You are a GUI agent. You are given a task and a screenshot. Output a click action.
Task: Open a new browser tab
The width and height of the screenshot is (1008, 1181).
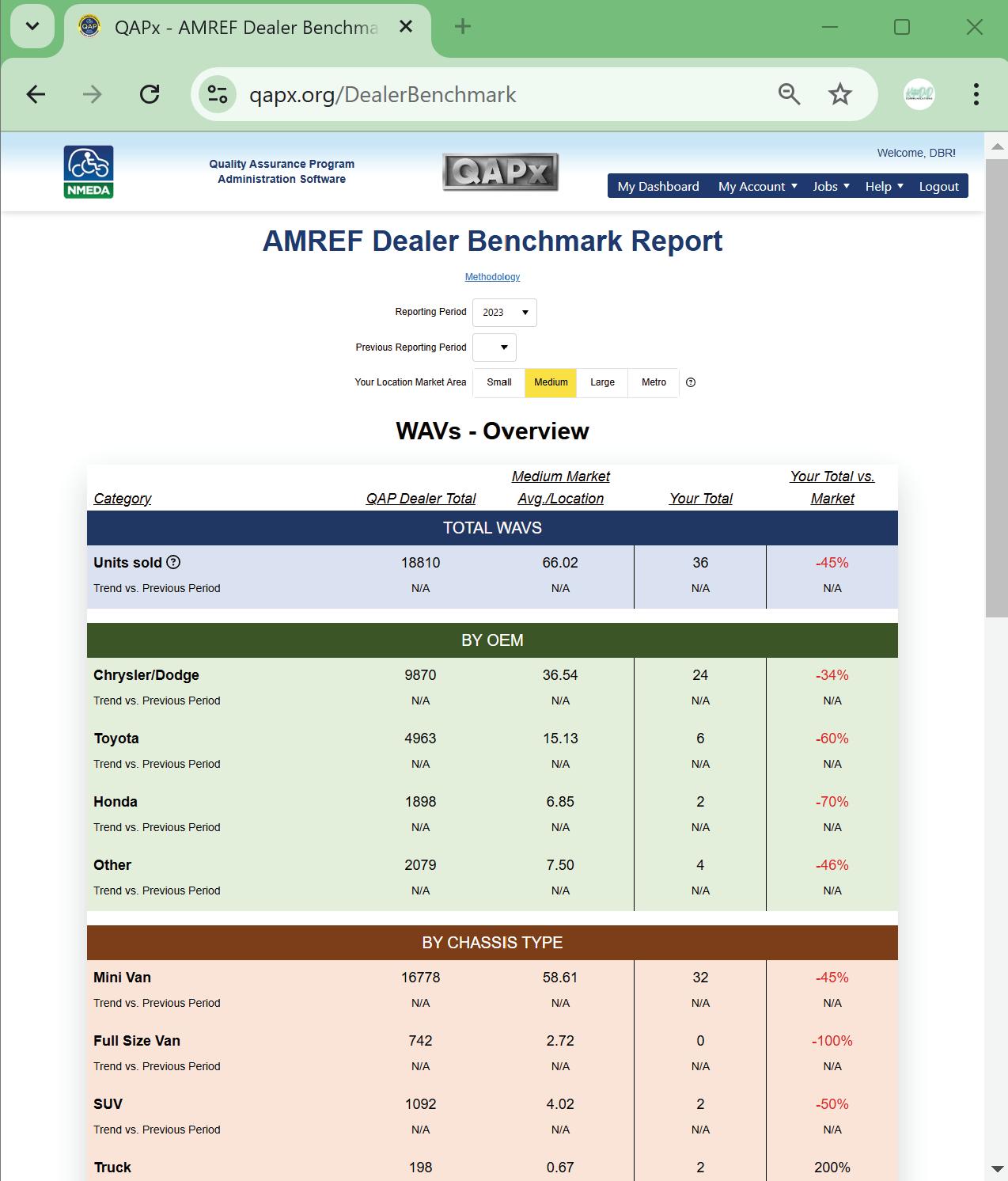[463, 27]
